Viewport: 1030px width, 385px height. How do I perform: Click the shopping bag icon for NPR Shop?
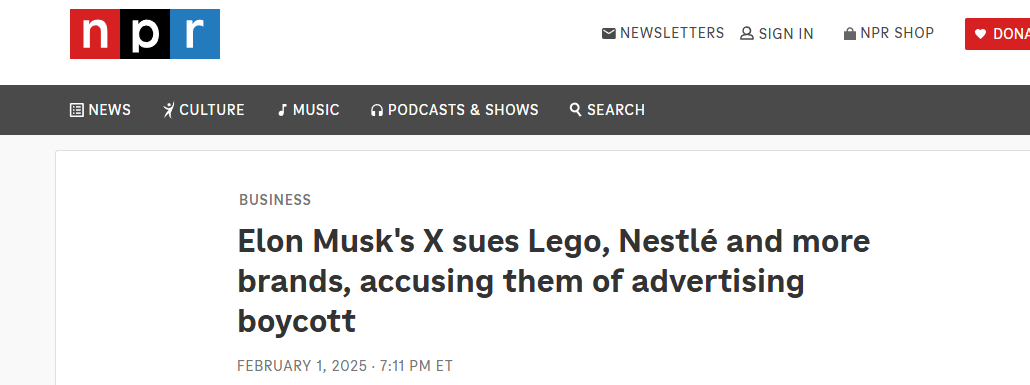(x=850, y=34)
